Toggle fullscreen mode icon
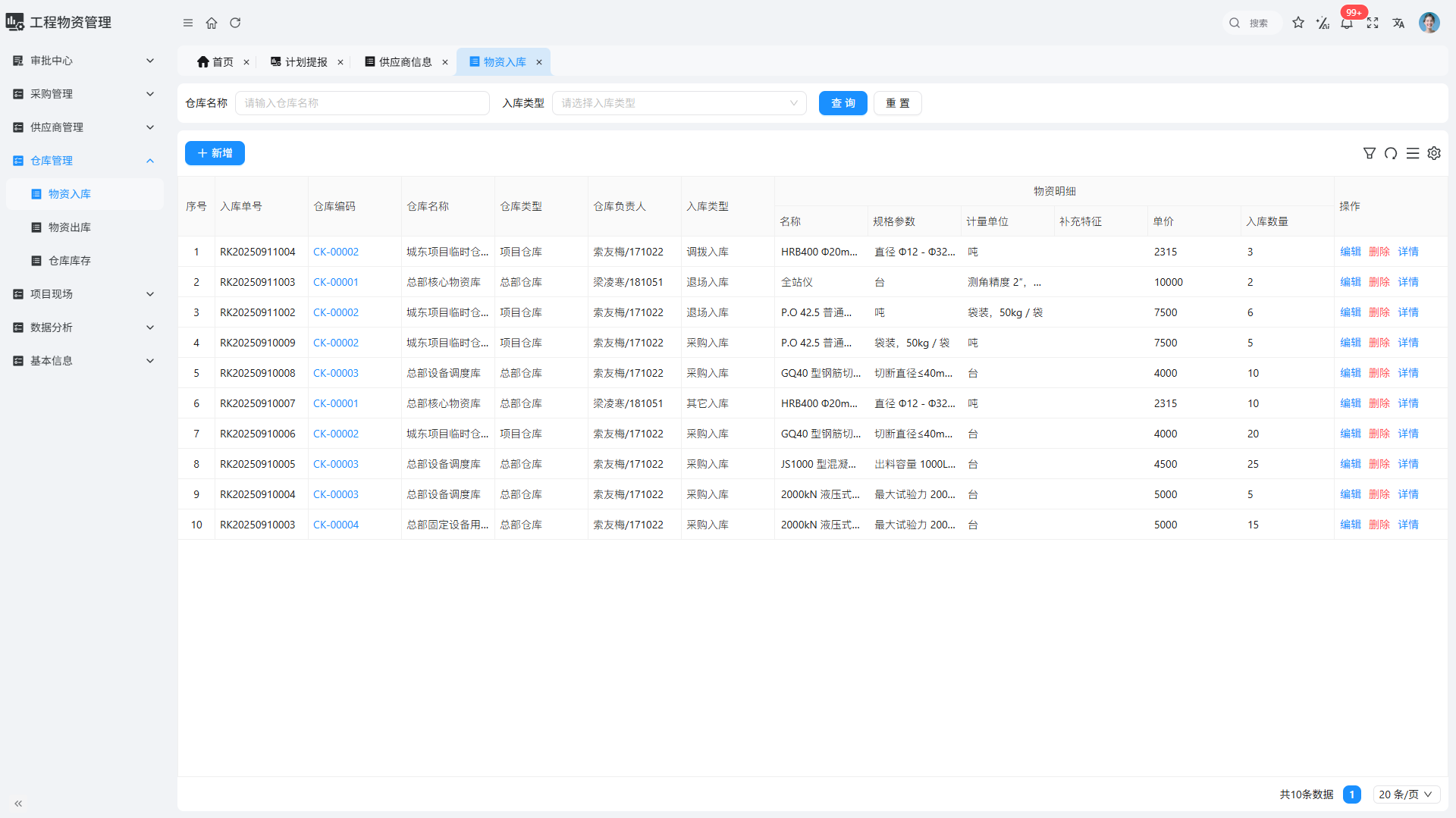 tap(1373, 23)
